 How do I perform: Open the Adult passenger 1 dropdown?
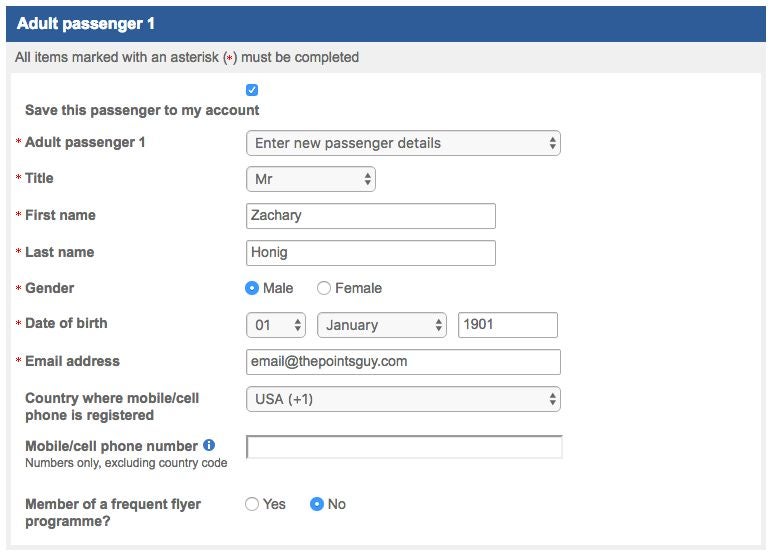click(403, 143)
